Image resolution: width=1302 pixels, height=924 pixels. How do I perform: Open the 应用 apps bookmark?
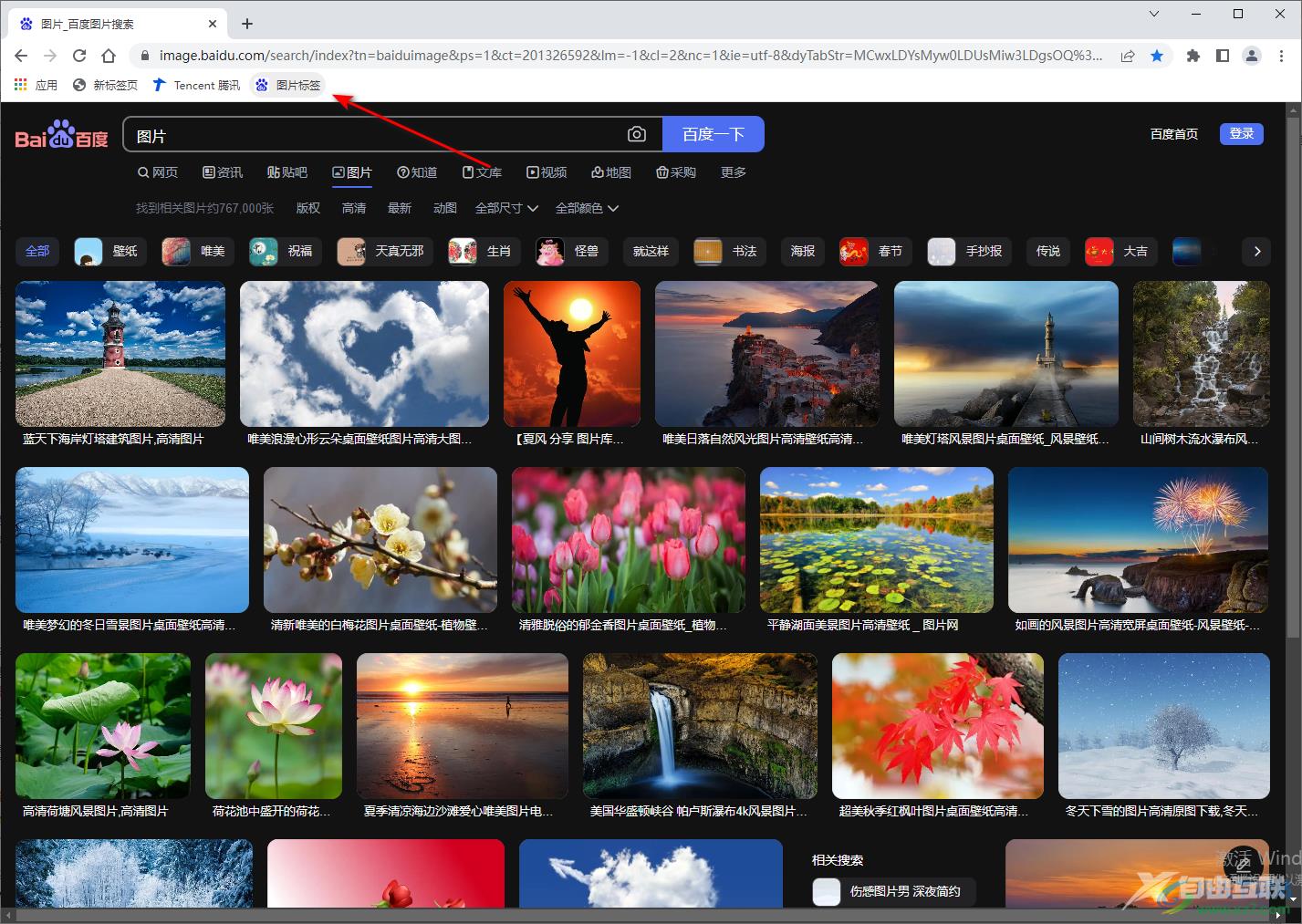point(36,85)
